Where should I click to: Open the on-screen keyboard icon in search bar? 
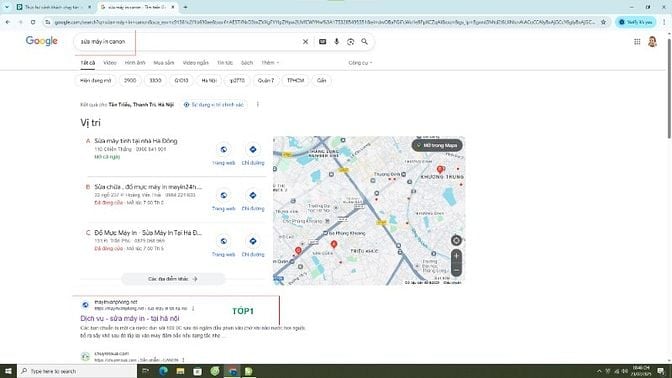point(322,42)
